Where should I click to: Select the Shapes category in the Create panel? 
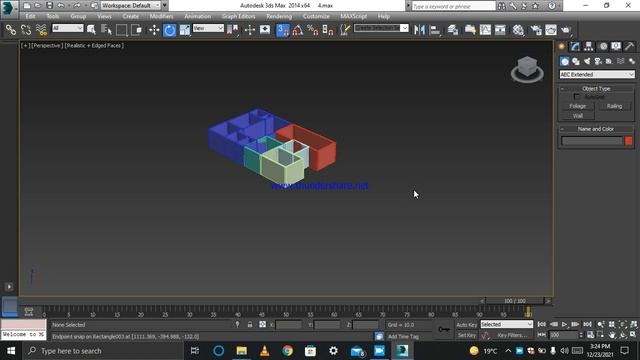[x=576, y=61]
